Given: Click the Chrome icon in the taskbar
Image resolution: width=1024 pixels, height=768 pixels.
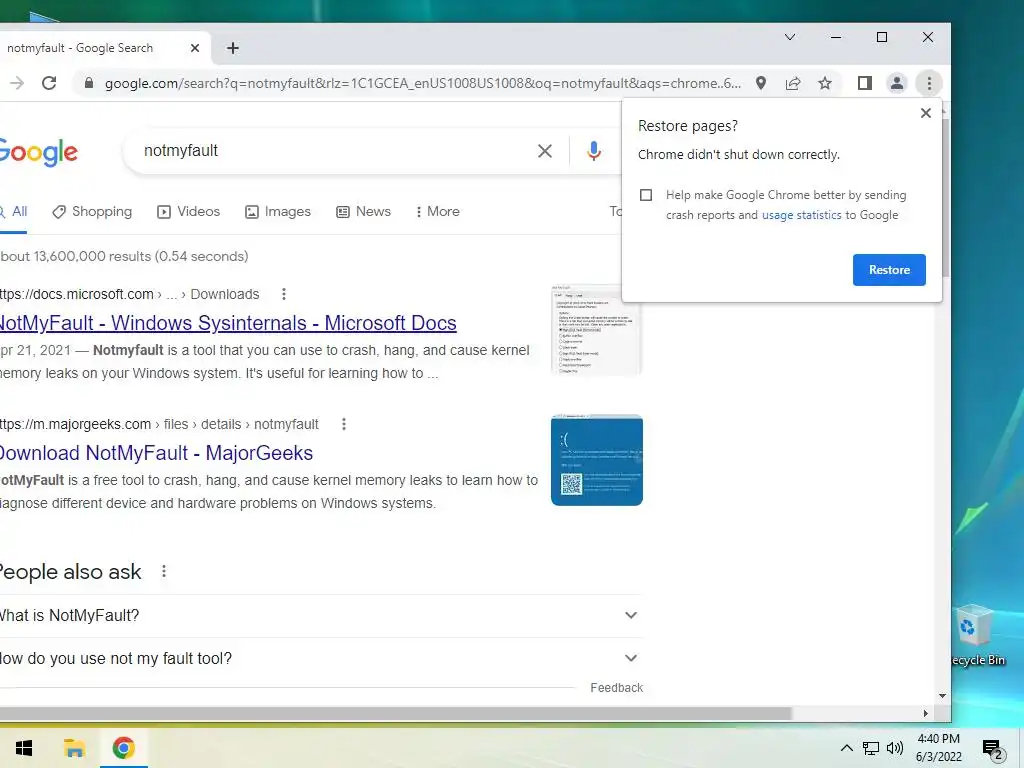Looking at the screenshot, I should [x=123, y=748].
